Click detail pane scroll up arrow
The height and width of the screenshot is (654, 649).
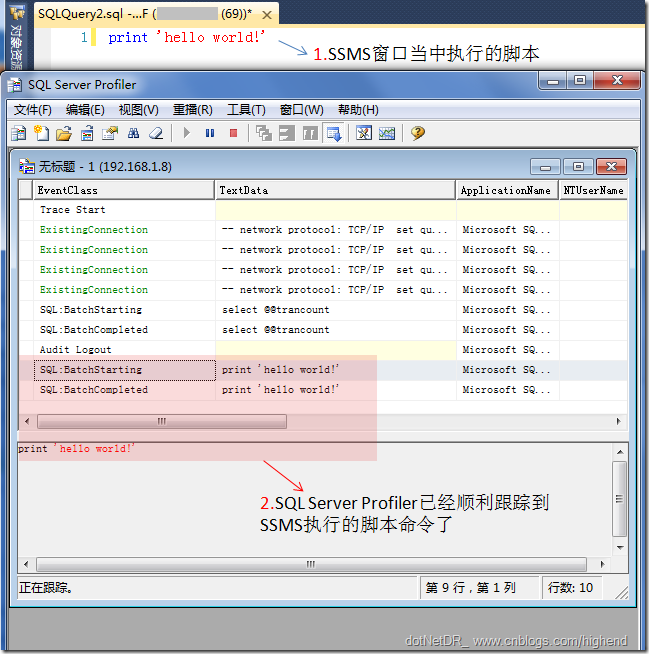point(620,452)
